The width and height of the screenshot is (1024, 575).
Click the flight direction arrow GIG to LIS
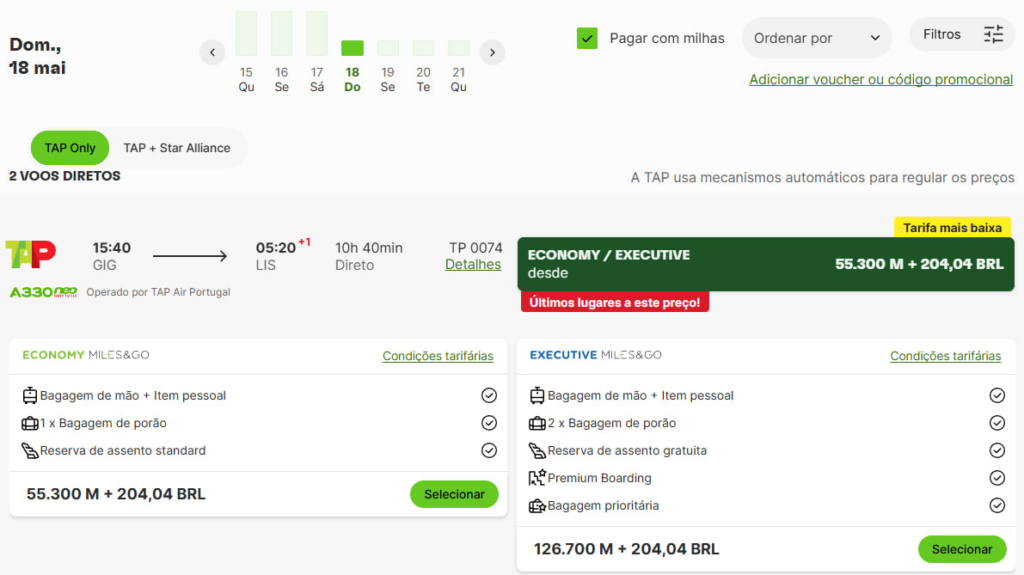click(x=190, y=256)
